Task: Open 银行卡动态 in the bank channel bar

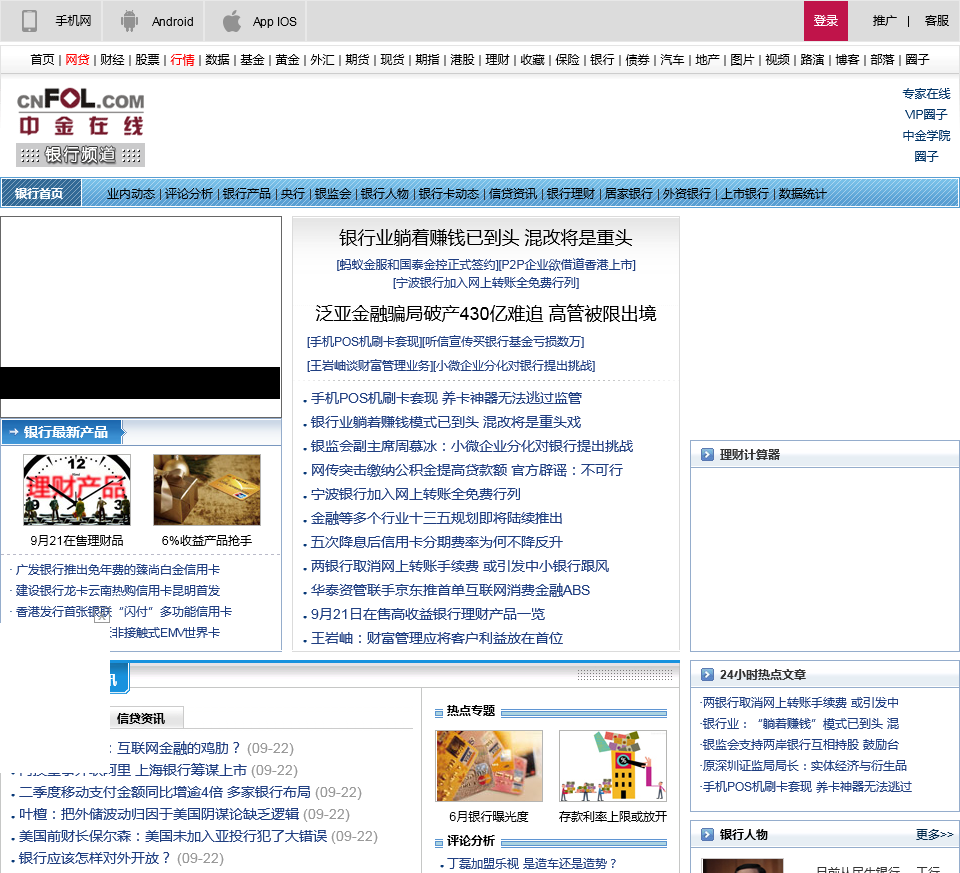Action: 449,193
